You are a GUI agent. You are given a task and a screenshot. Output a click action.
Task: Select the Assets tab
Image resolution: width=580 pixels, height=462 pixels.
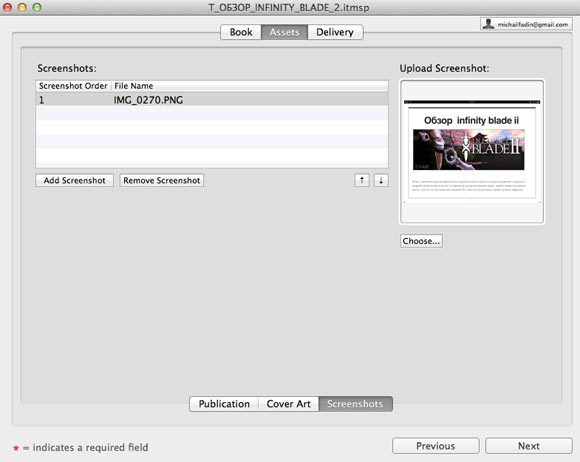284,32
